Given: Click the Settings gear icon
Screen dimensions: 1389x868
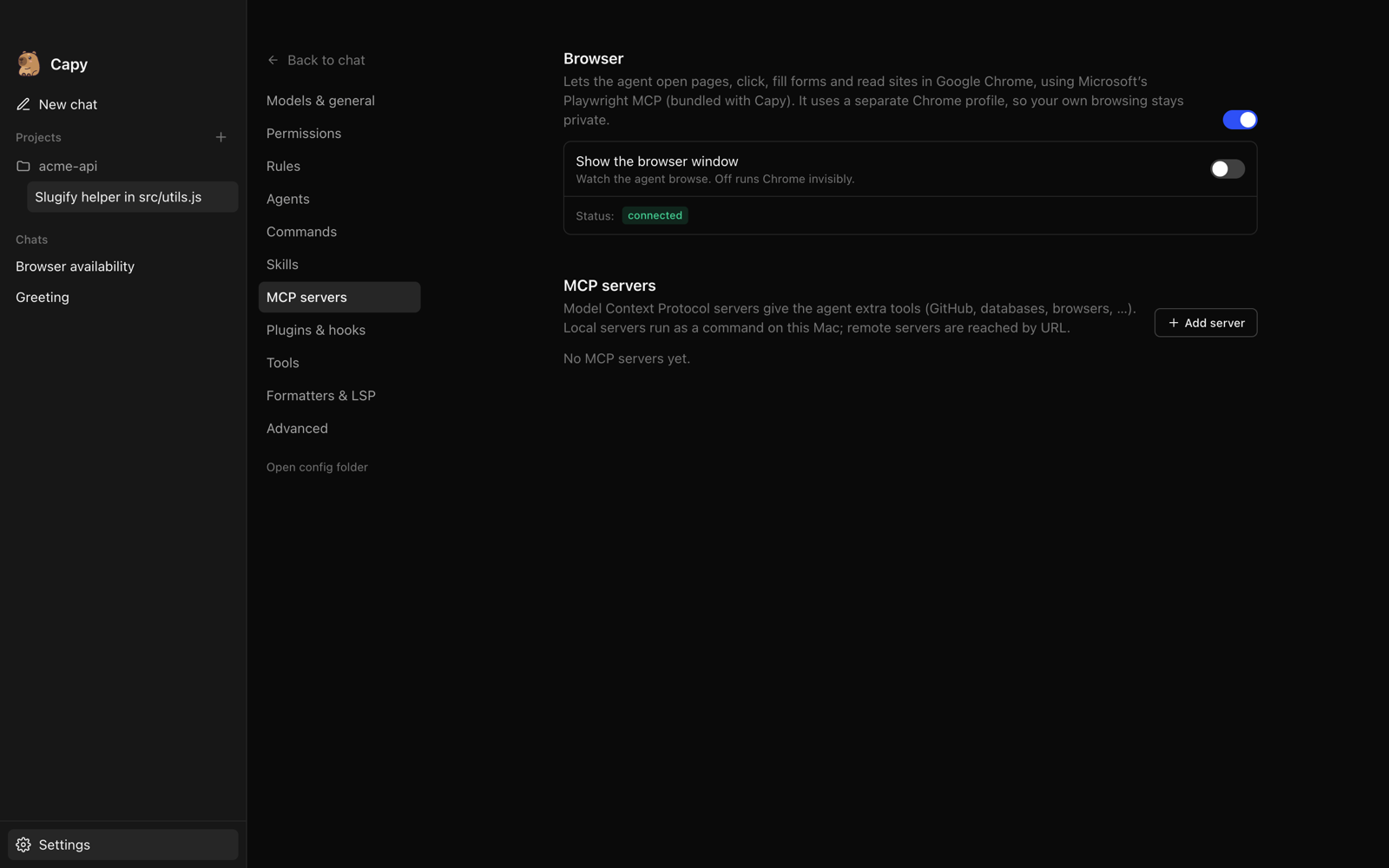Looking at the screenshot, I should point(23,845).
